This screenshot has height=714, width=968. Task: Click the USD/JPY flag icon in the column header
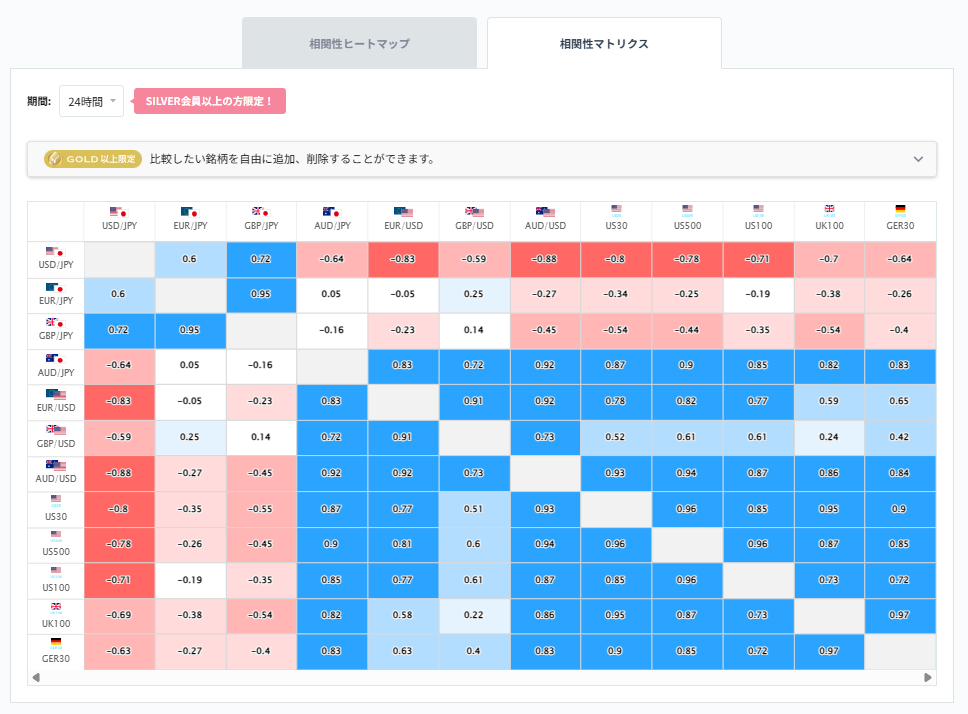coord(119,212)
